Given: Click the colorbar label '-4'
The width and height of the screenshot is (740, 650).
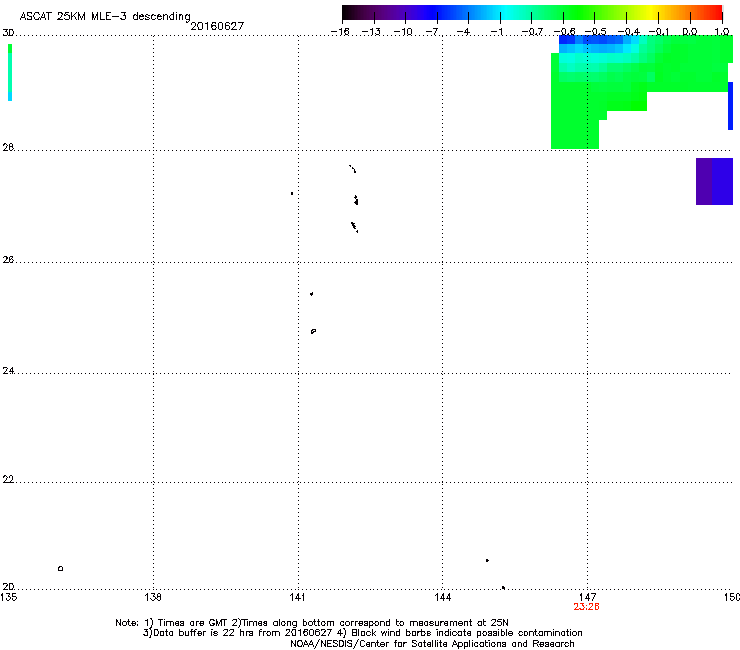Looking at the screenshot, I should (463, 32).
